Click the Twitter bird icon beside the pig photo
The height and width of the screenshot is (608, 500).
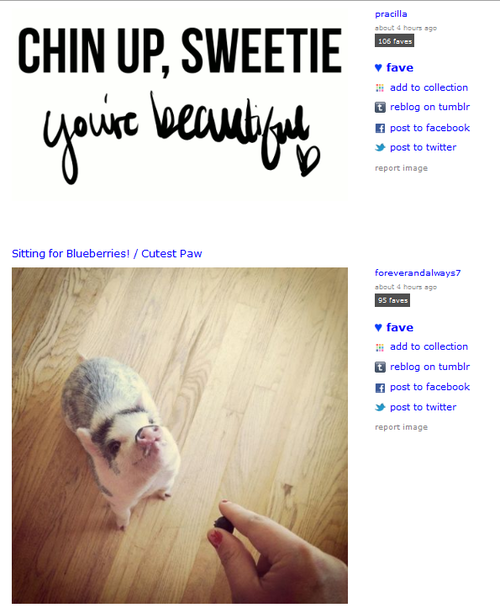coord(380,407)
